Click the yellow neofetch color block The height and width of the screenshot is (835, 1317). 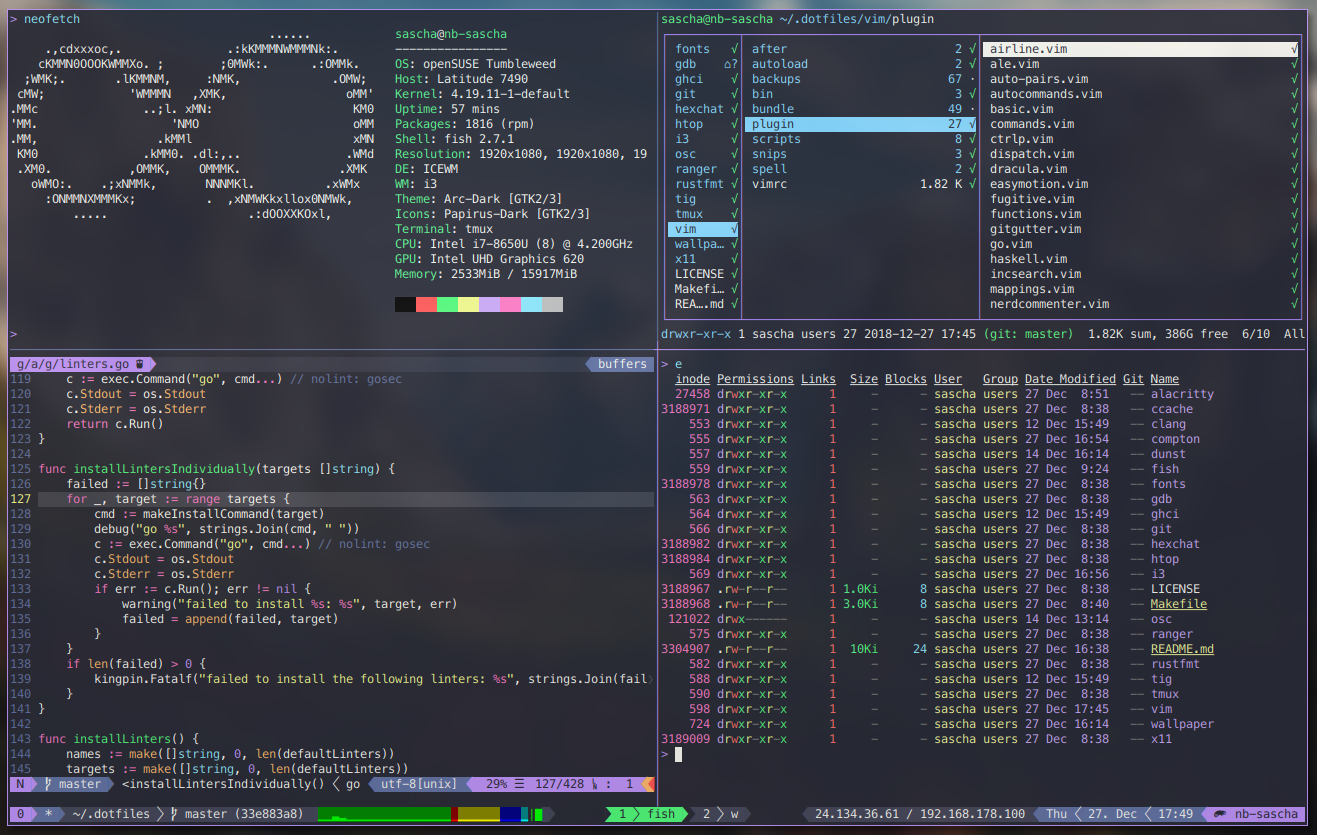pyautogui.click(x=468, y=304)
